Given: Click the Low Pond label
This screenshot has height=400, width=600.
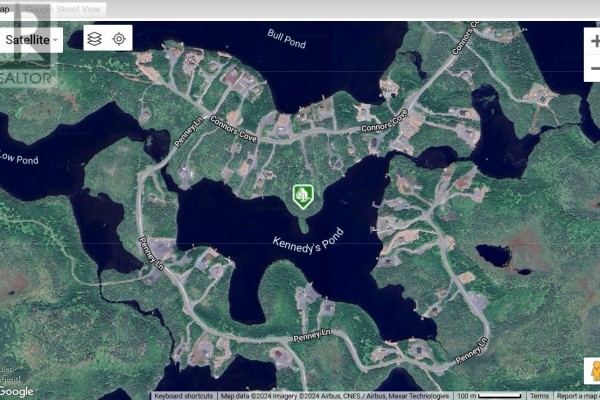Looking at the screenshot, I should point(18,158).
